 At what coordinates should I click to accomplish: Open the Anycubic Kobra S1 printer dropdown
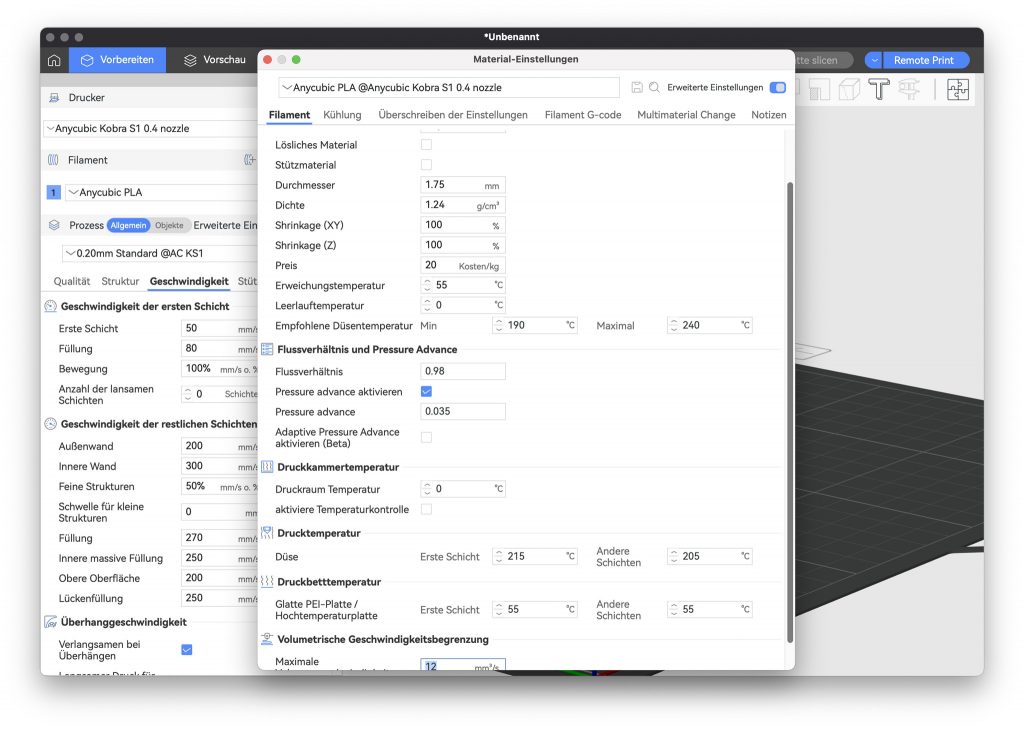150,129
